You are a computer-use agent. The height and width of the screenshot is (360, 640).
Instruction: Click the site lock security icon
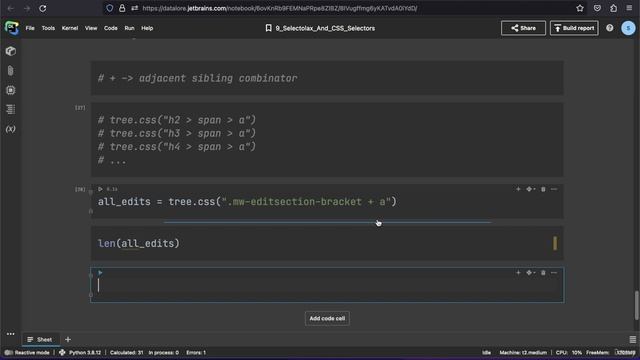[x=122, y=8]
